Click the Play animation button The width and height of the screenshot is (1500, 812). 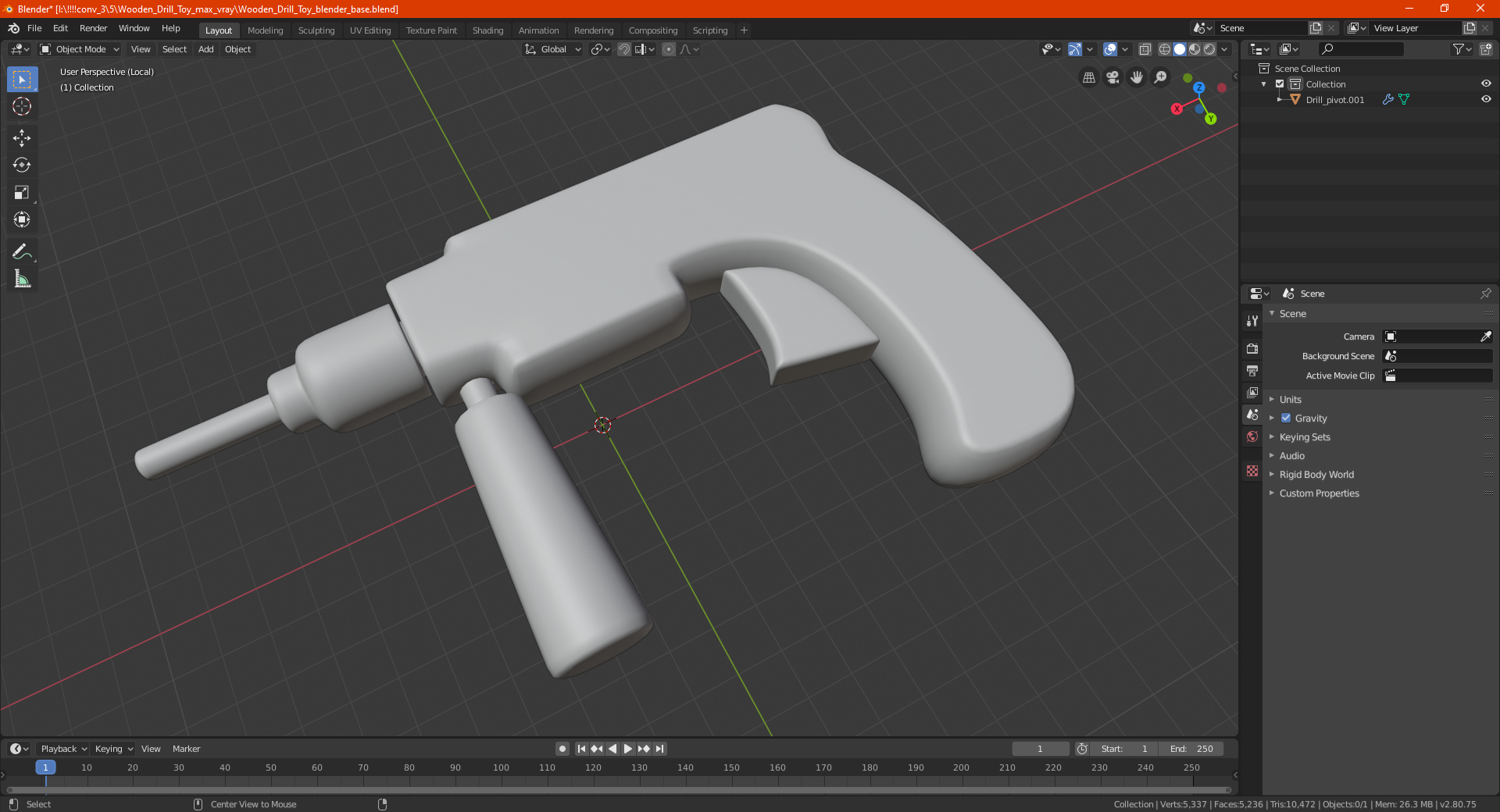click(628, 749)
